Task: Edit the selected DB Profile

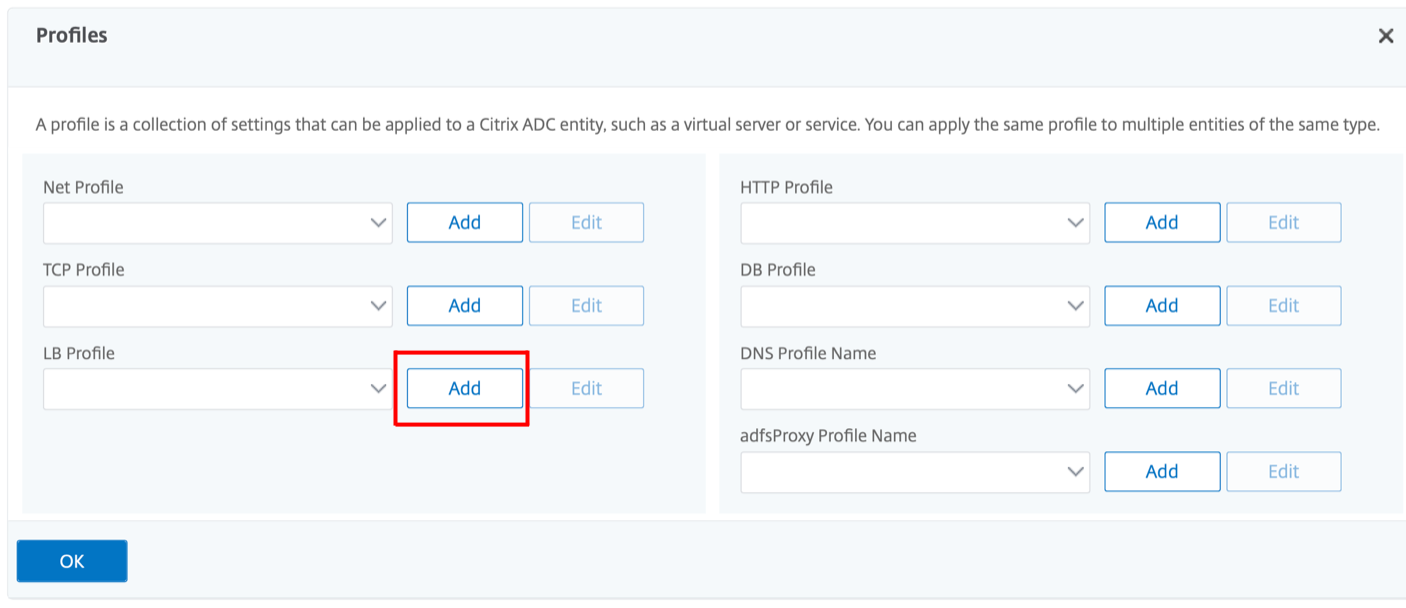Action: pyautogui.click(x=1283, y=306)
